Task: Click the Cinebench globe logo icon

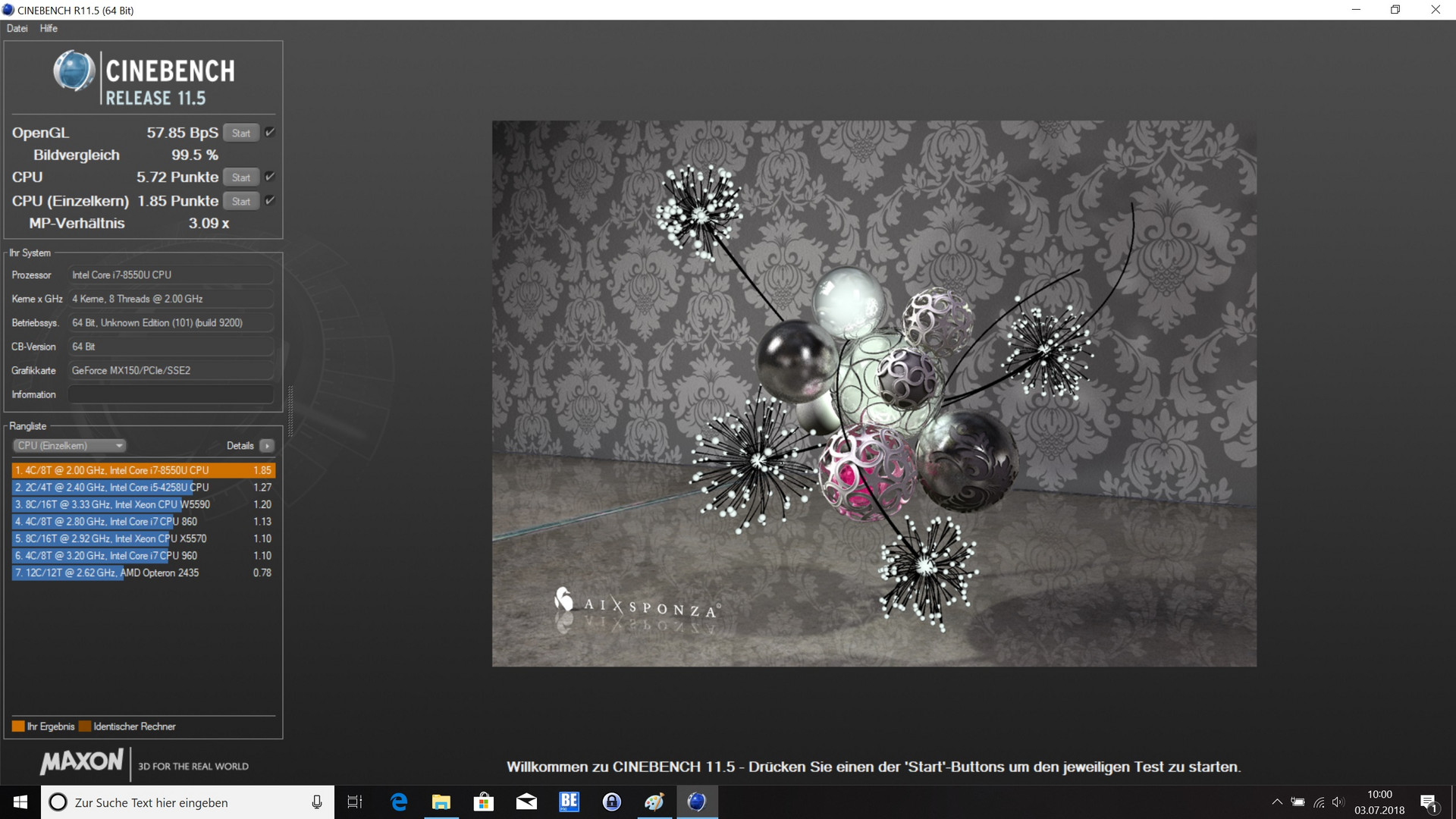Action: [74, 72]
